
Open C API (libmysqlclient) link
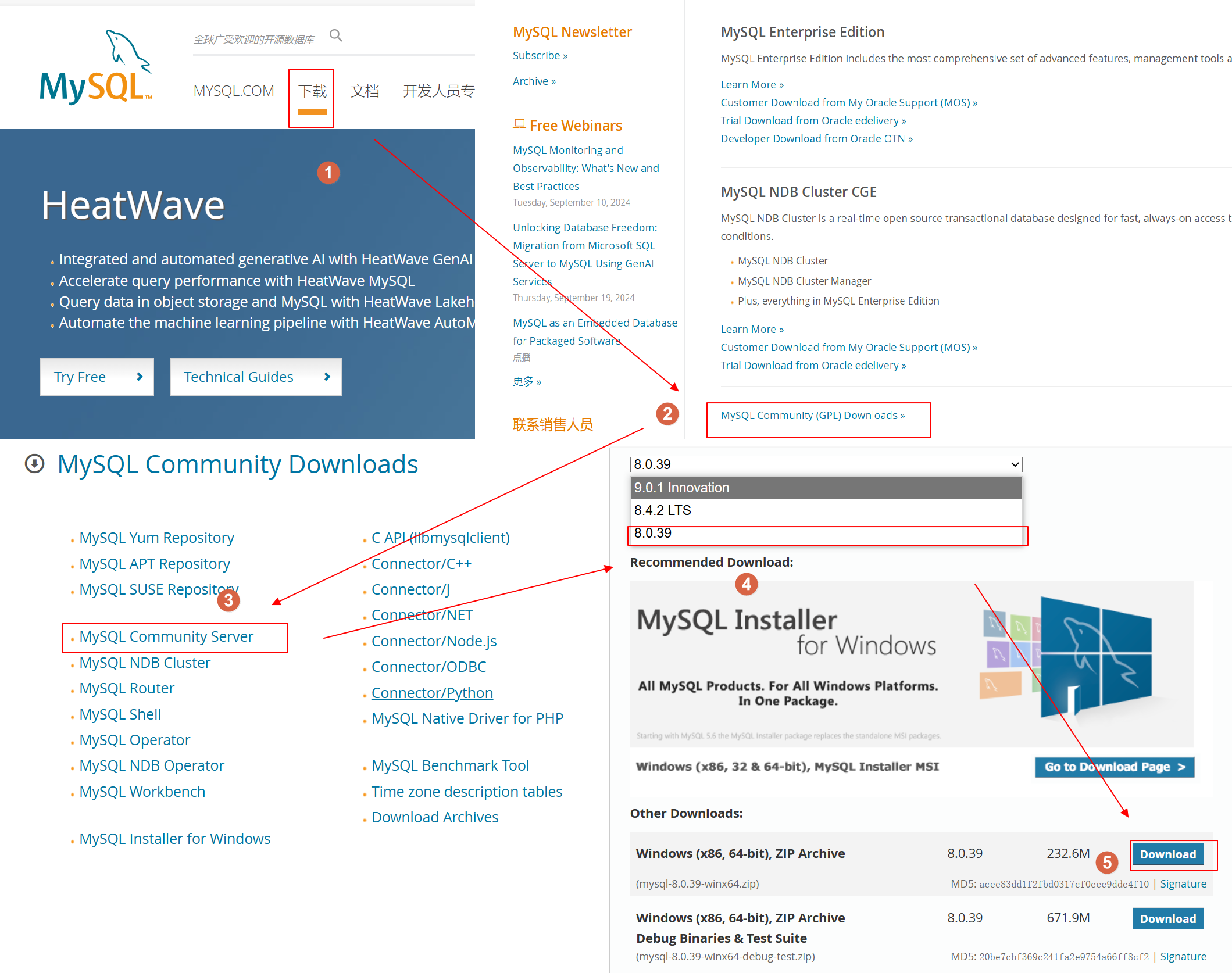pos(441,538)
